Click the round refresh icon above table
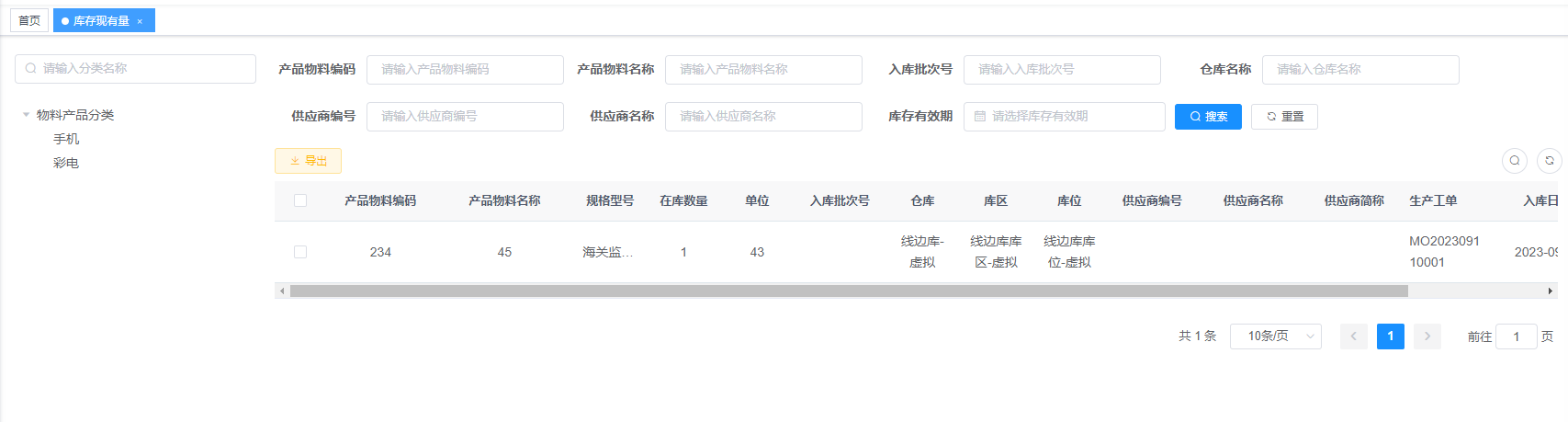Image resolution: width=1568 pixels, height=422 pixels. (1549, 161)
